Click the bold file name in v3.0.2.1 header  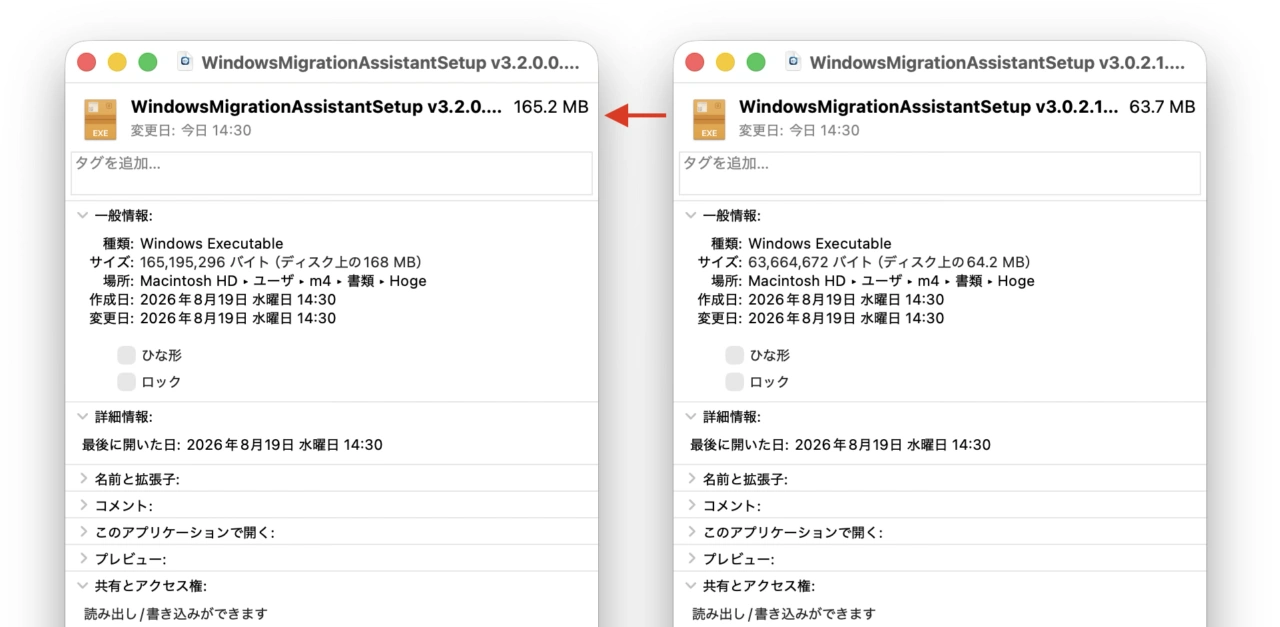929,107
